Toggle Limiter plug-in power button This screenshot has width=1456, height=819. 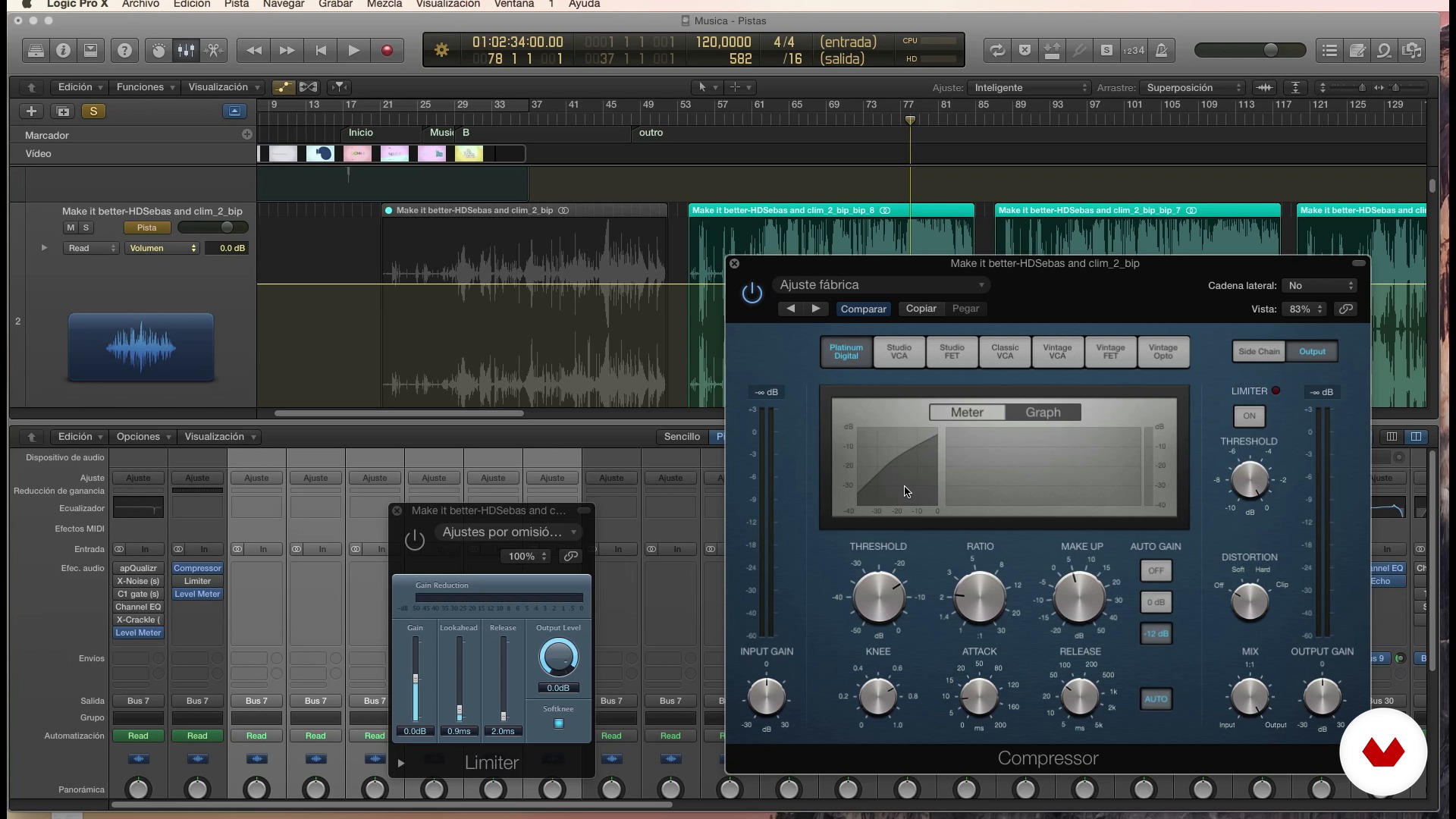tap(415, 541)
